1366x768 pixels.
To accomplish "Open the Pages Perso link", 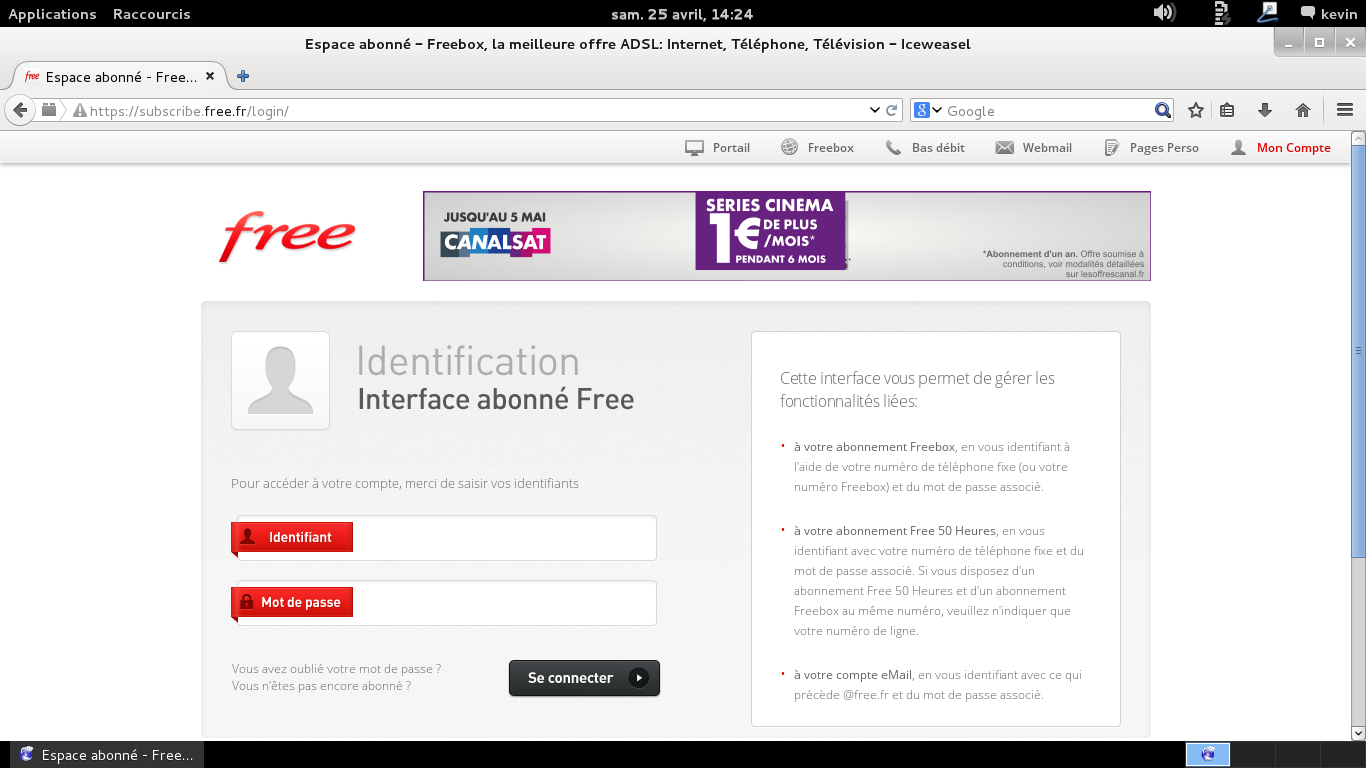I will (x=1150, y=148).
